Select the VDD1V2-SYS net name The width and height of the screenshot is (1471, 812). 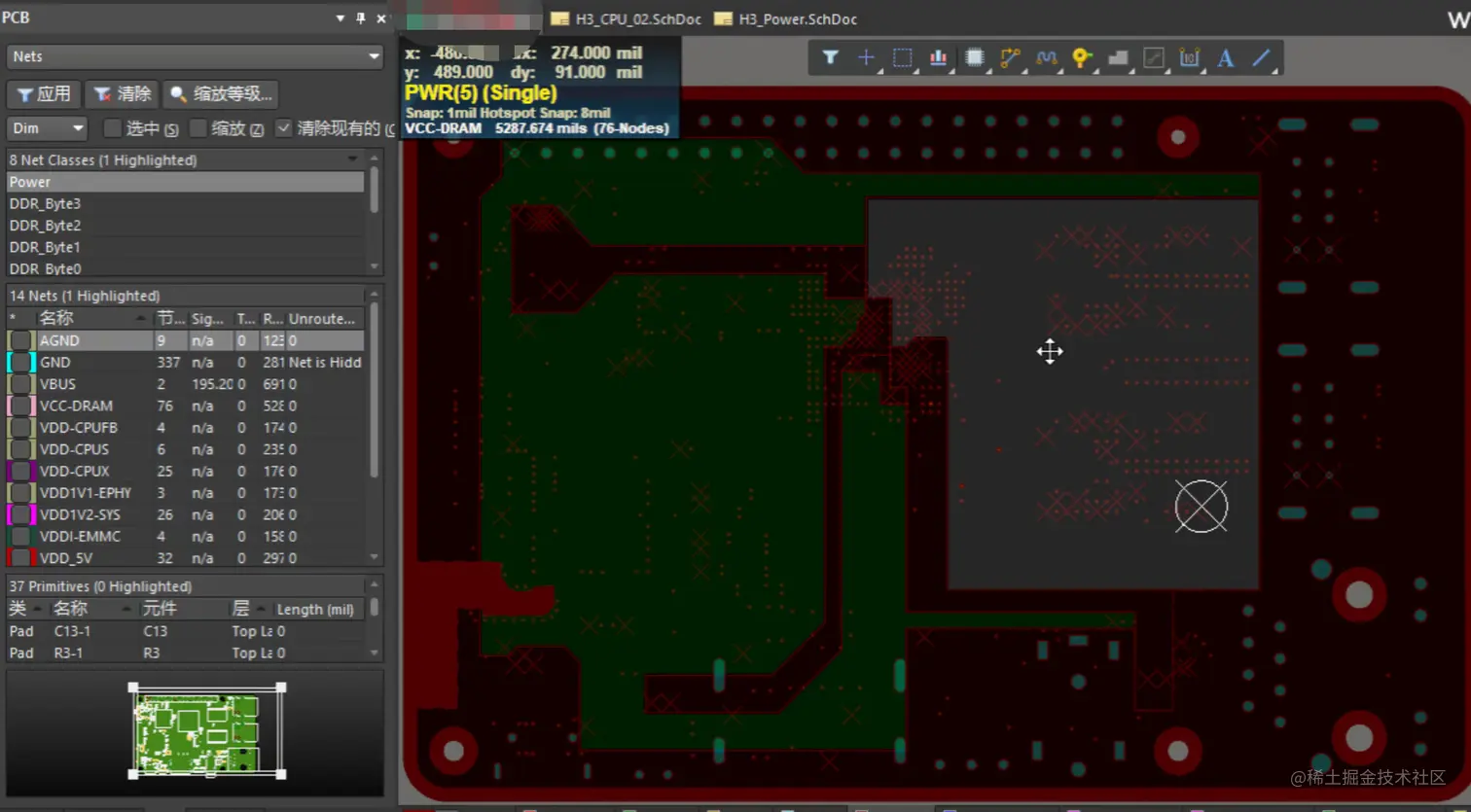tap(80, 514)
